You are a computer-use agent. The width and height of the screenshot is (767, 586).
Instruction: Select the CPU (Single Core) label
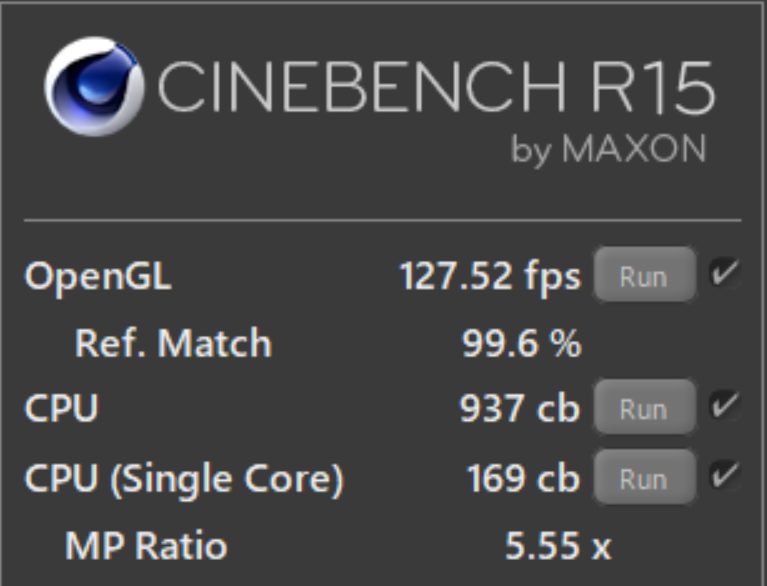(184, 480)
